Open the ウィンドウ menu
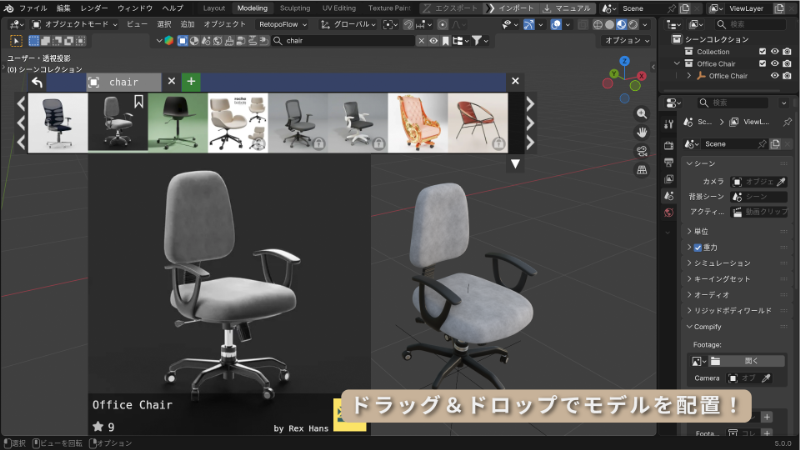This screenshot has width=800, height=450. point(135,8)
